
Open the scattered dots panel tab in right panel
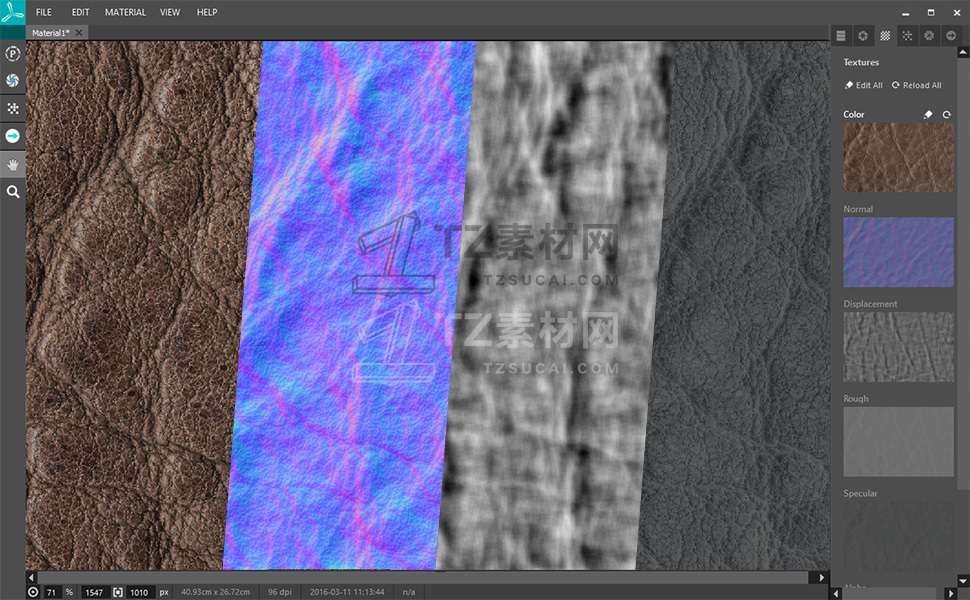point(907,36)
